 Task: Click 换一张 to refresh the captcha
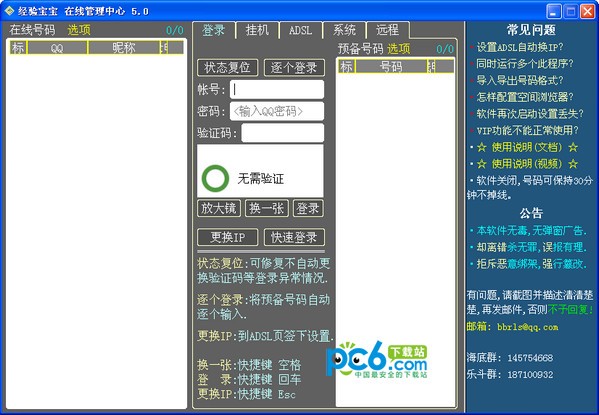click(267, 208)
